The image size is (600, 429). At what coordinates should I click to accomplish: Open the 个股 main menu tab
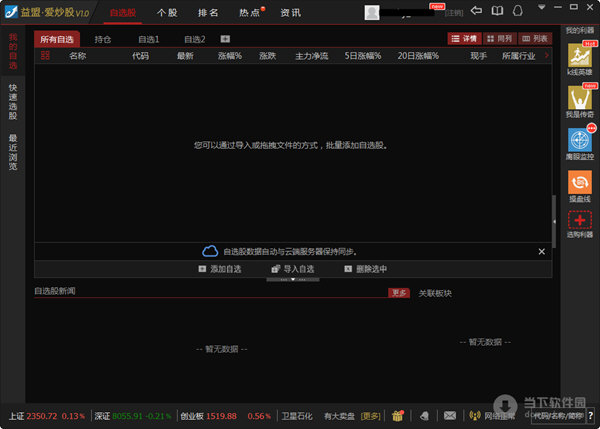pyautogui.click(x=167, y=13)
